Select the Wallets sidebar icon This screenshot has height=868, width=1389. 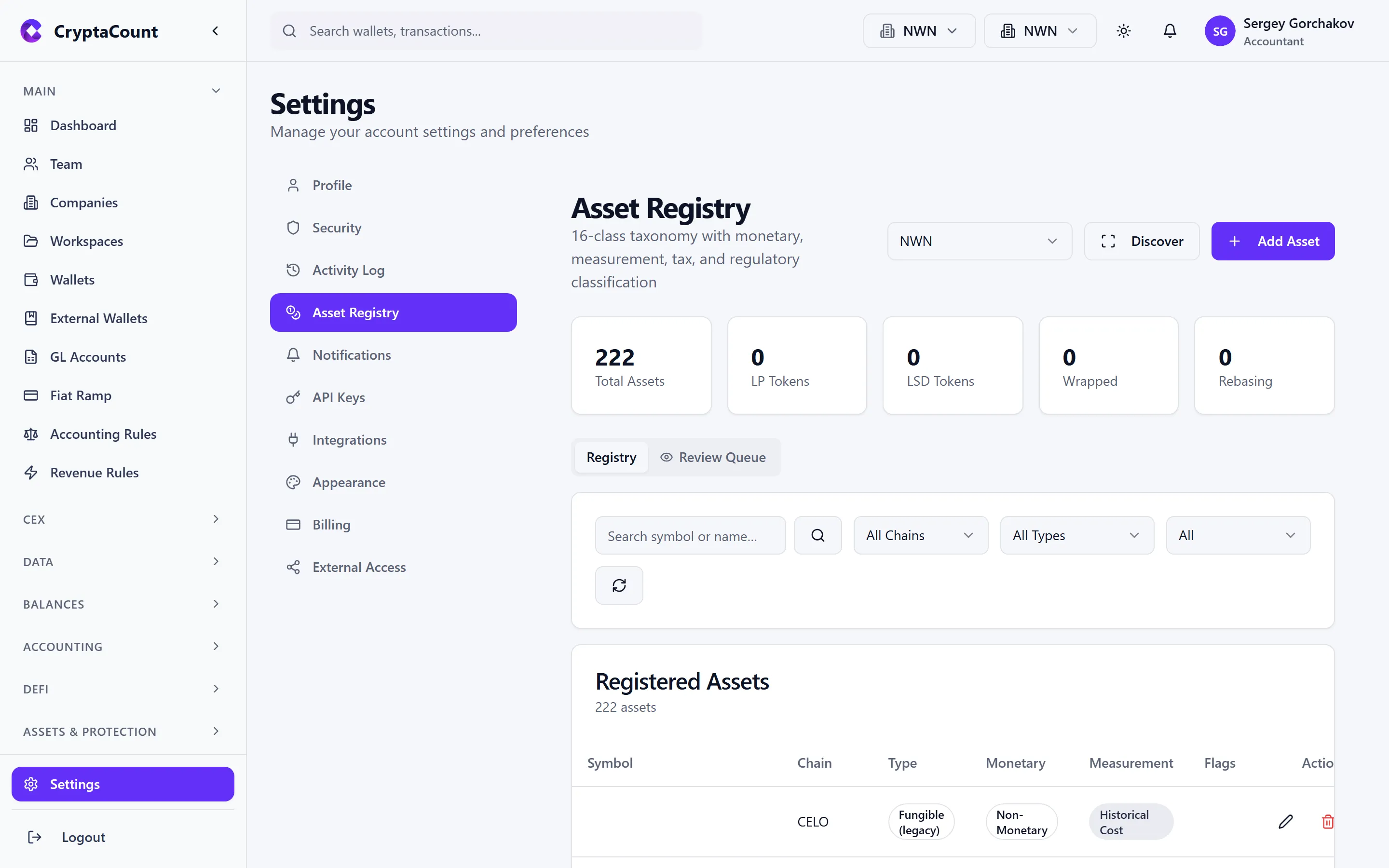[x=31, y=280]
